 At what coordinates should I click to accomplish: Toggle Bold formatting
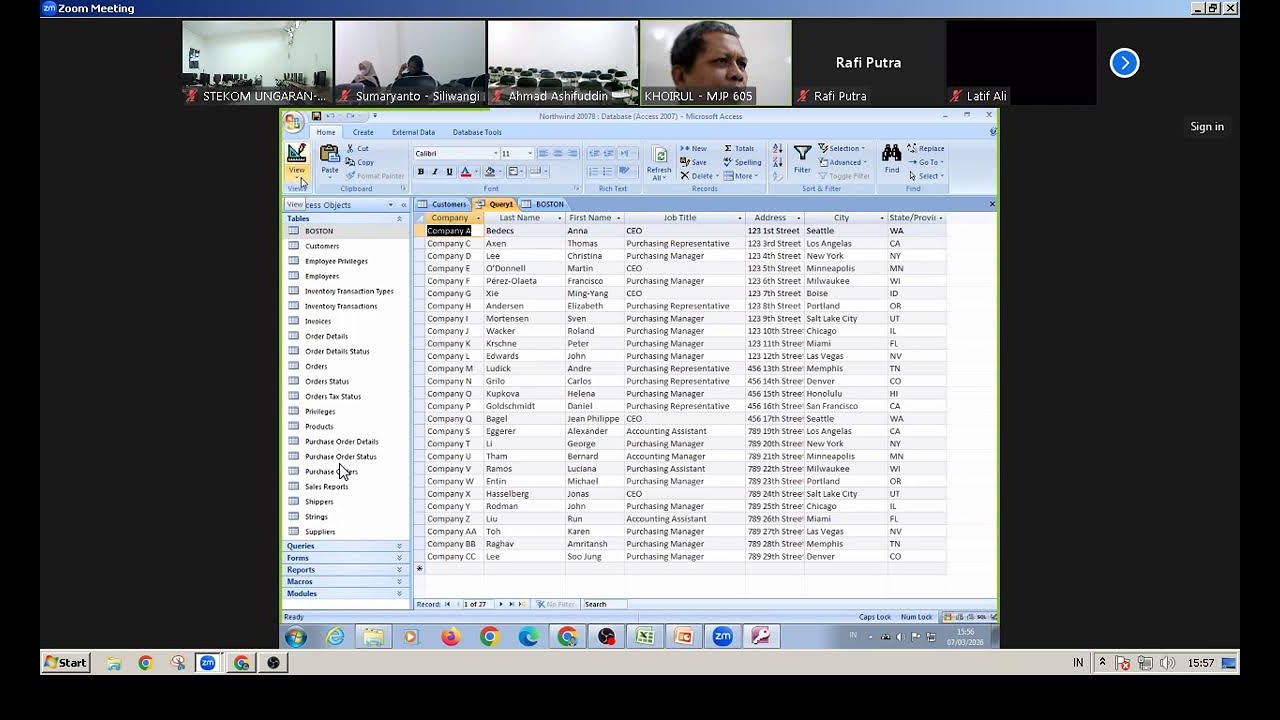coord(421,172)
